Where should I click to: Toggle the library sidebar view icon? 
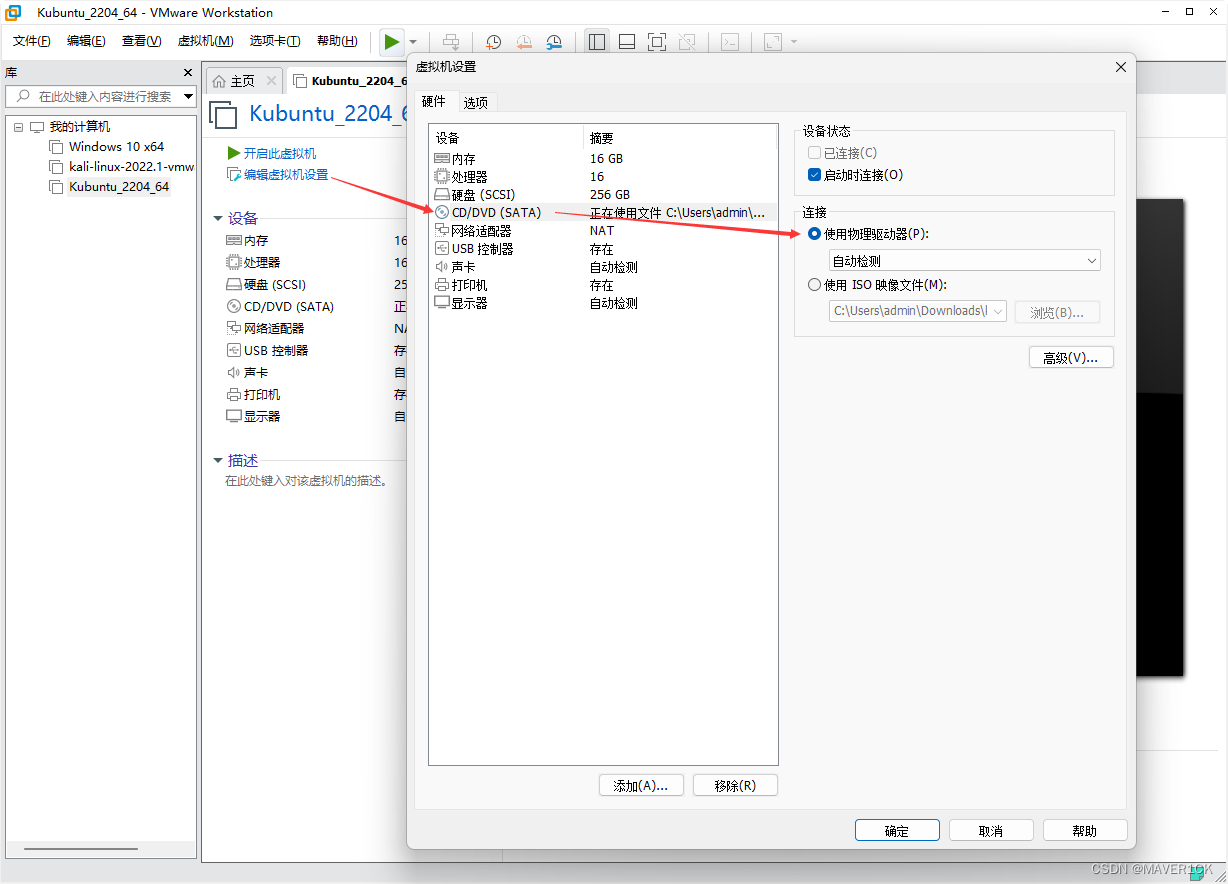(597, 42)
